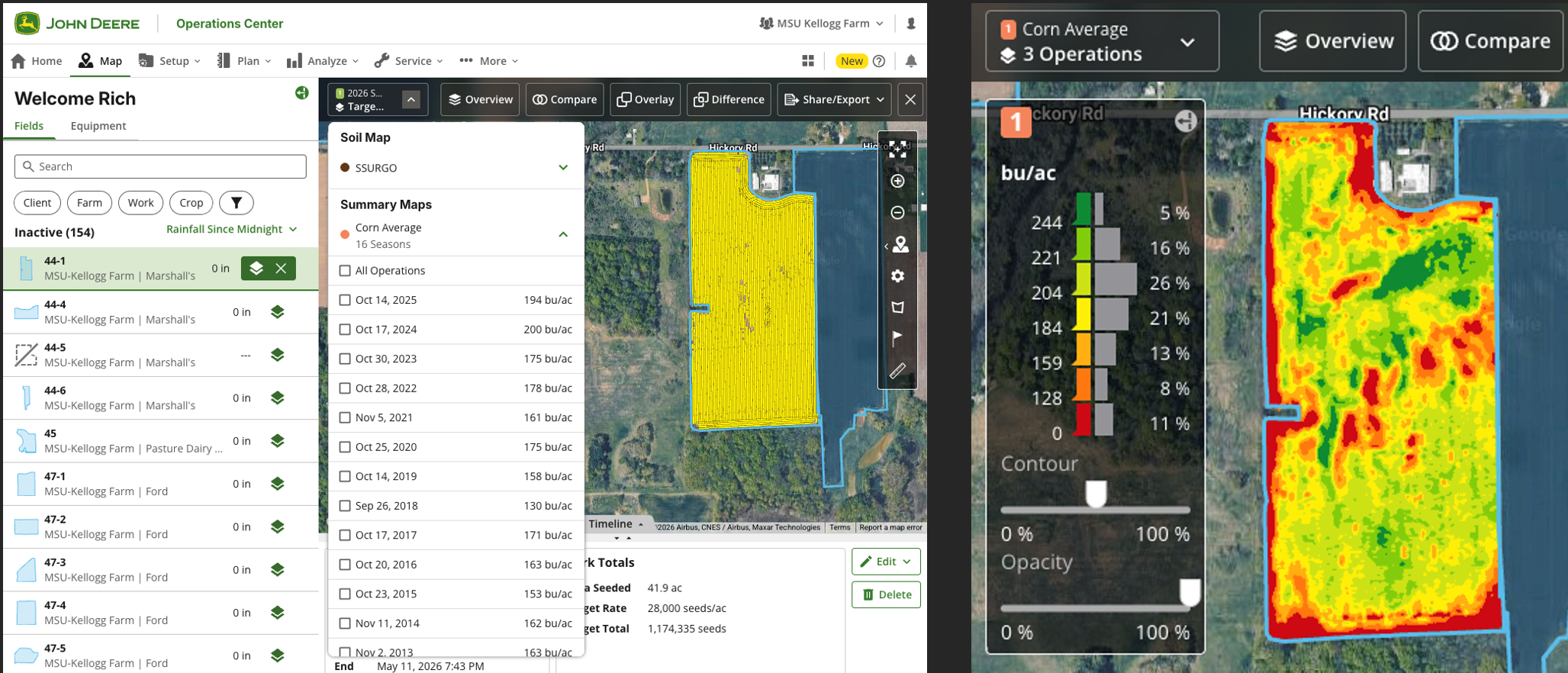Open the funnel filter icon
The height and width of the screenshot is (673, 1568).
coord(237,203)
